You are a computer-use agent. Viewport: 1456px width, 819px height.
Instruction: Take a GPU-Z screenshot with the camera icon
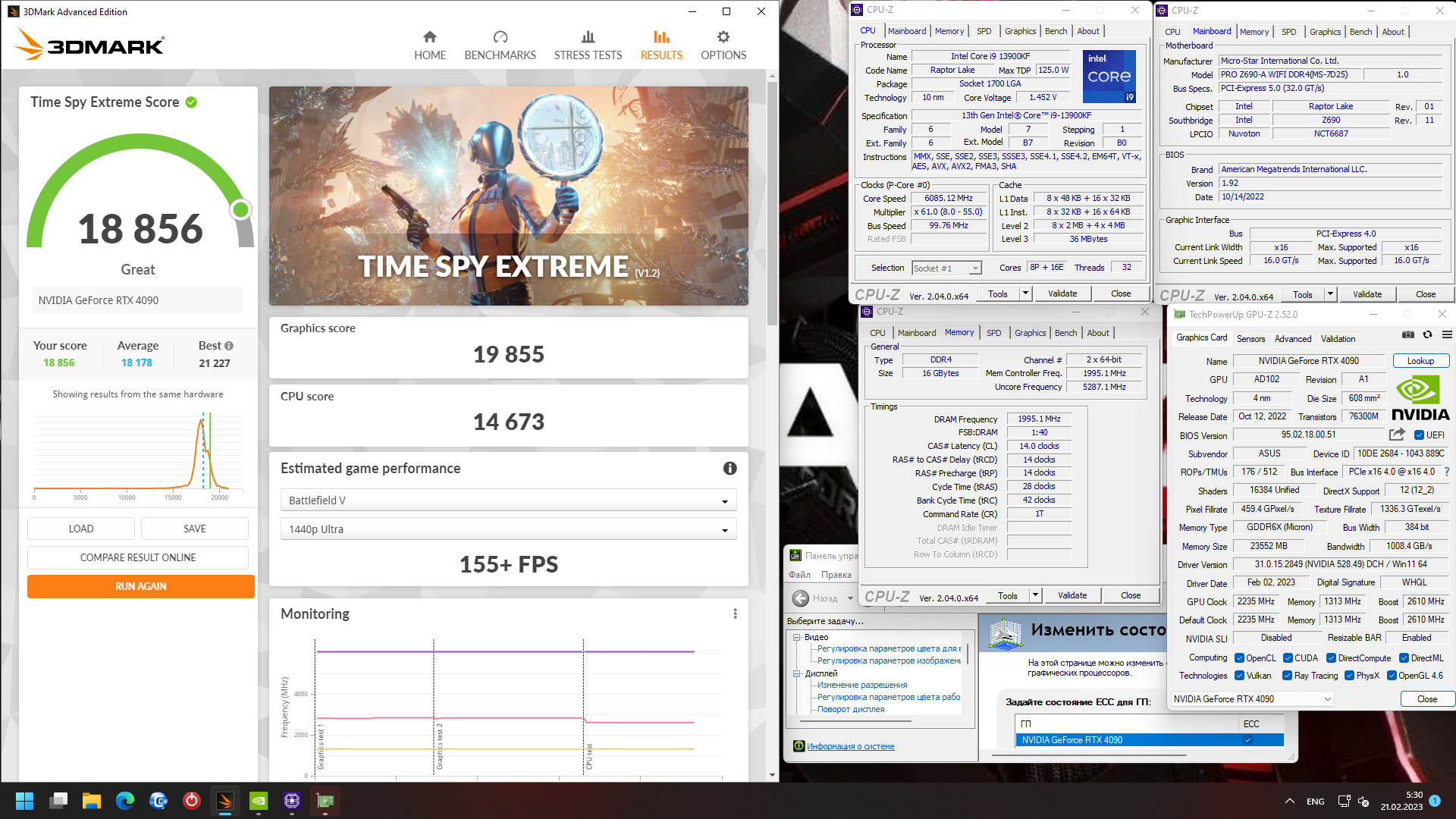(1407, 334)
